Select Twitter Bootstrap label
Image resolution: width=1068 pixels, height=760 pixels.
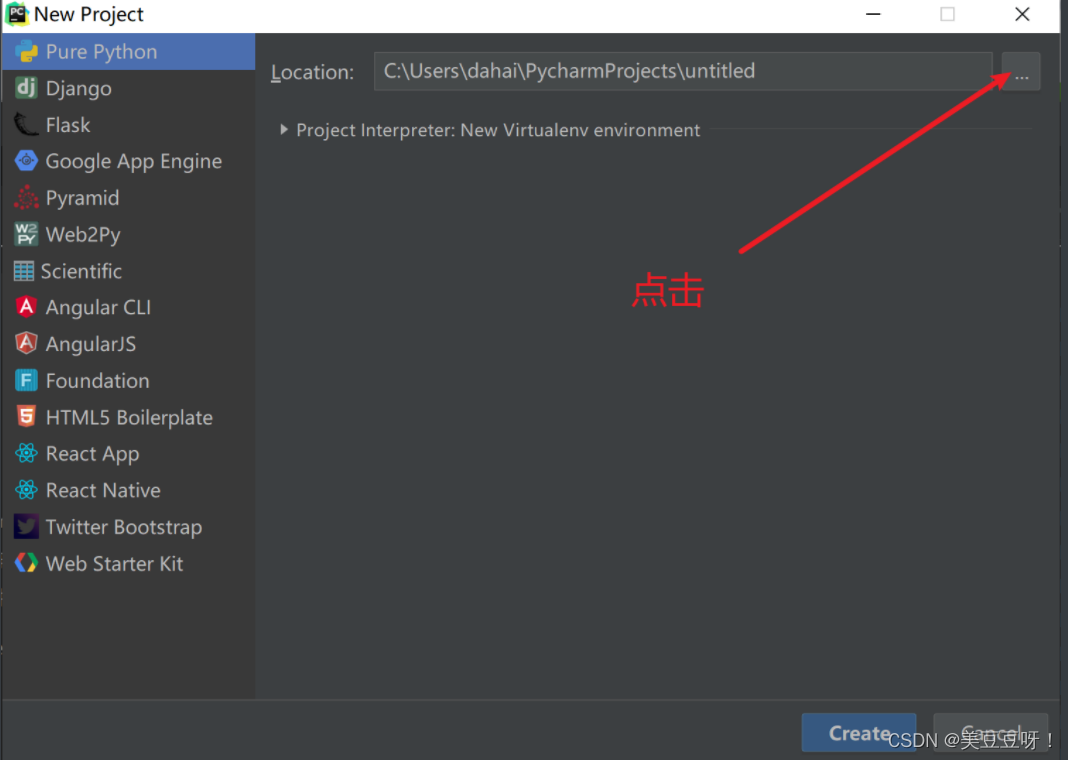coord(124,527)
